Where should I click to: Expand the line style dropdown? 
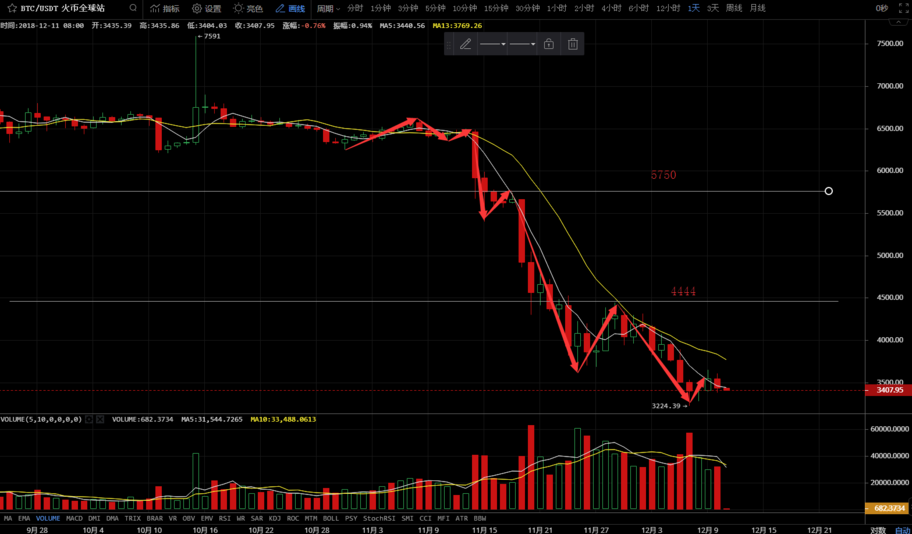tap(492, 44)
